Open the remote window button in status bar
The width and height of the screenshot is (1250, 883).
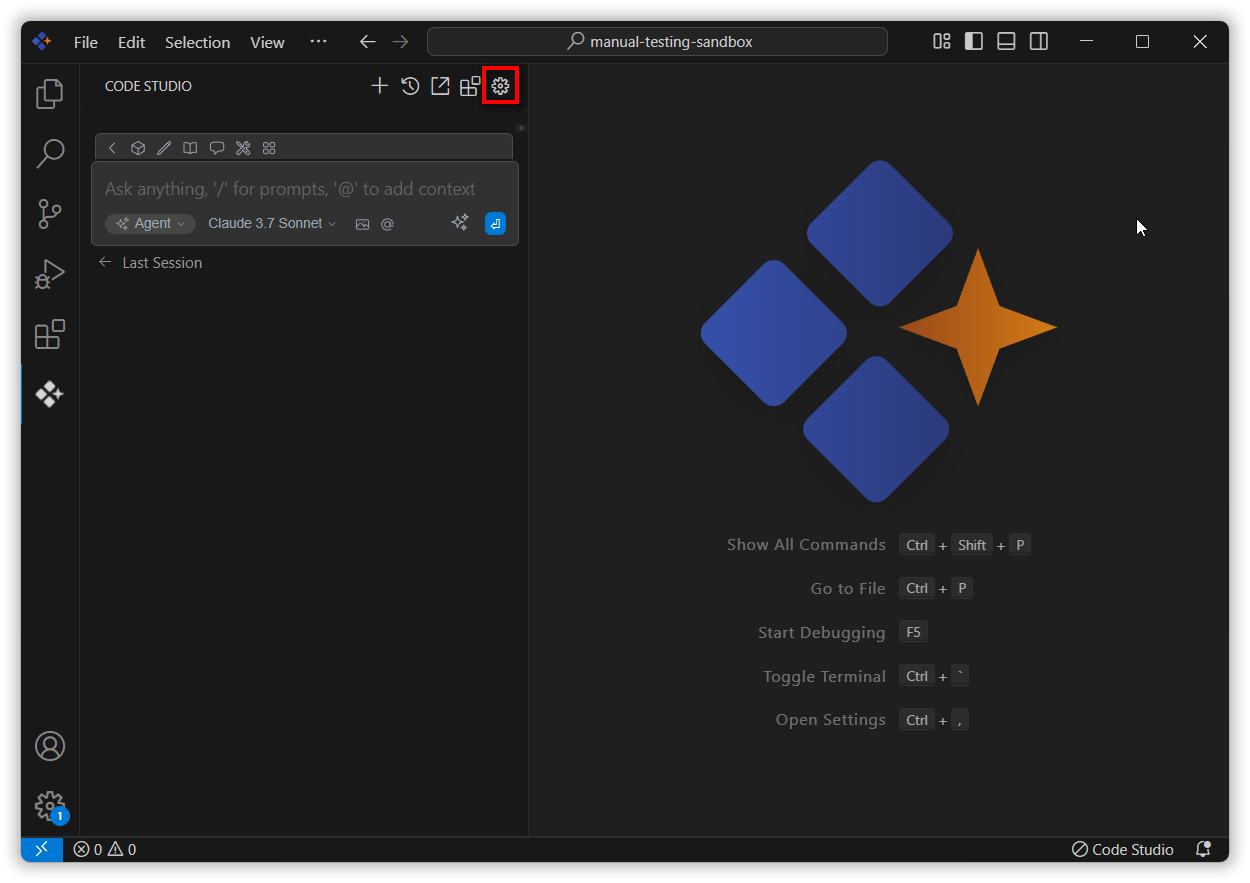(x=42, y=849)
